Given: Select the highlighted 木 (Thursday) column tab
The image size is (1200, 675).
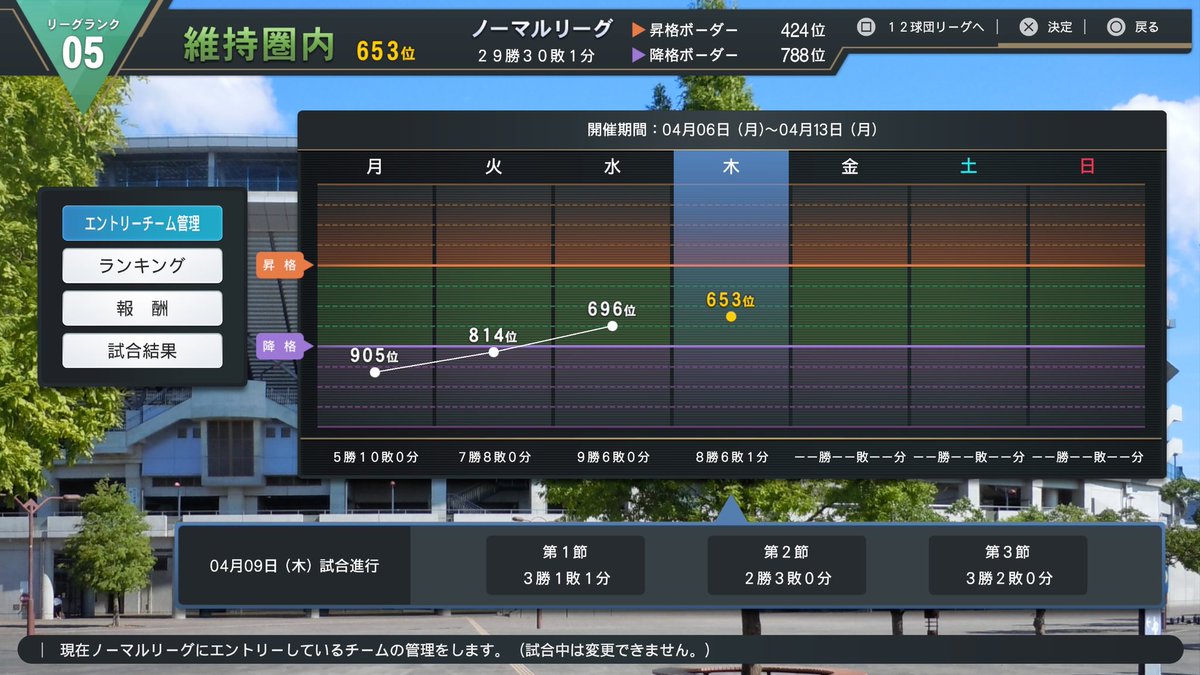Looking at the screenshot, I should tap(731, 167).
